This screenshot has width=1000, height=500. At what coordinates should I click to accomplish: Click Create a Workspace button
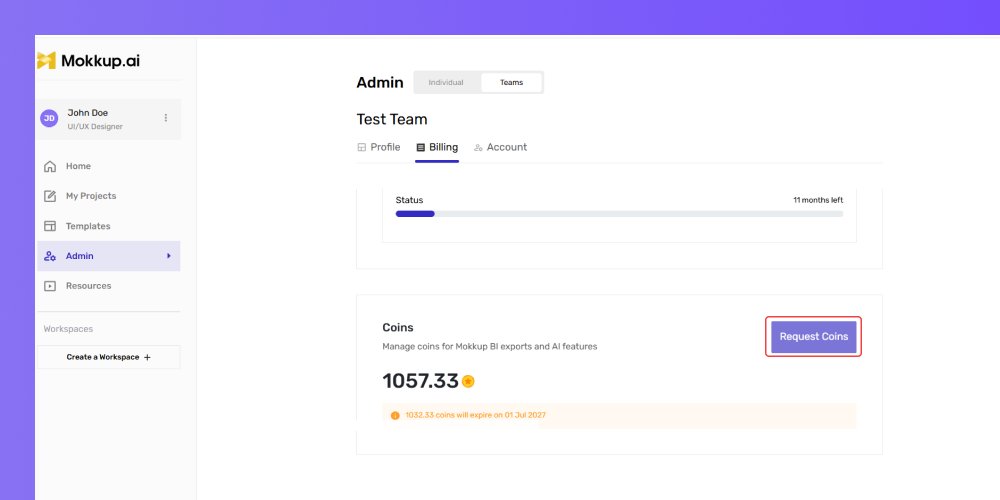[108, 357]
